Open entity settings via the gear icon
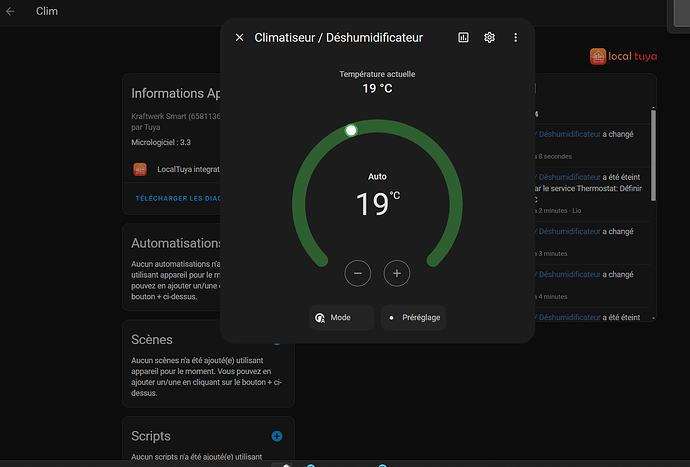Viewport: 690px width, 467px height. (490, 38)
